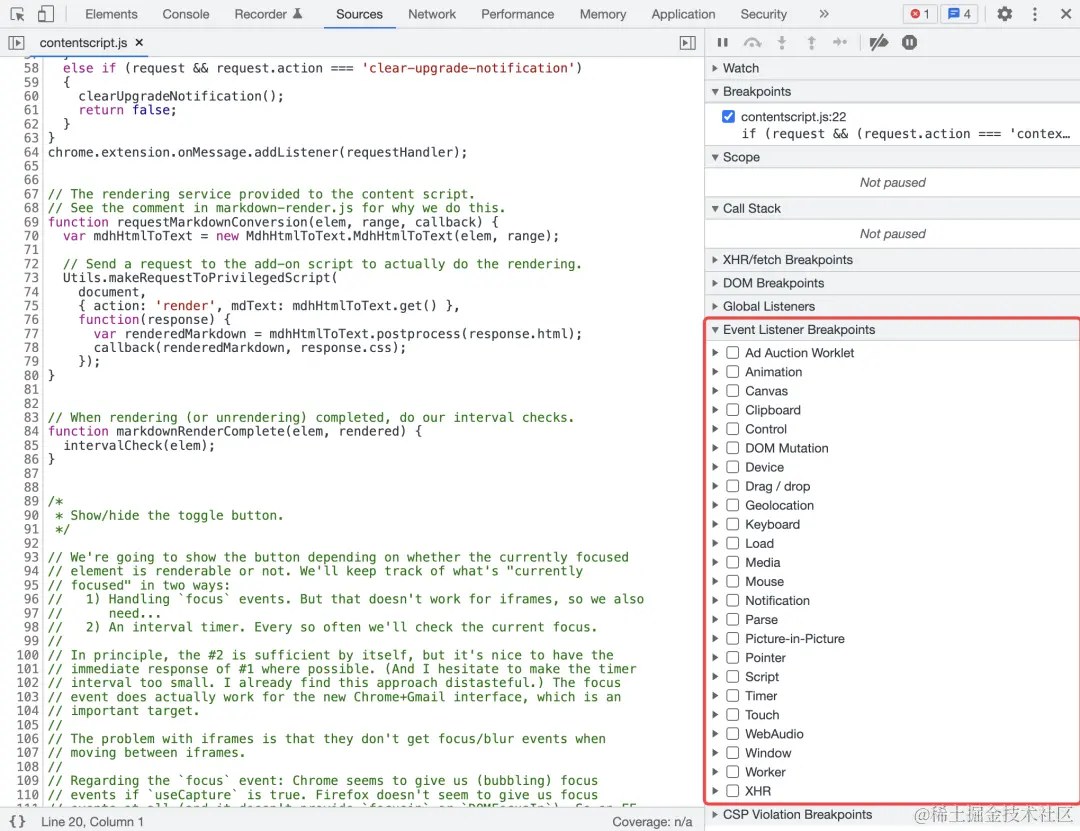
Task: Open the Network tab
Action: 432,14
